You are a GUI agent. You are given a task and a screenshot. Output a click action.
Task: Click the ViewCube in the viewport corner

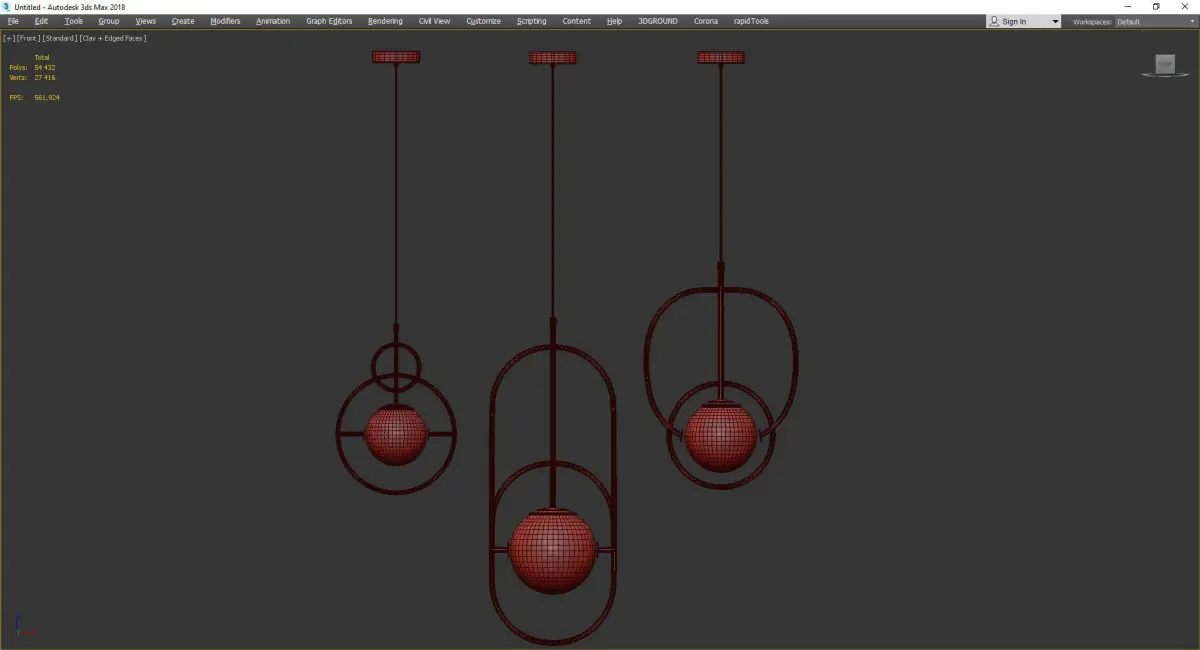click(1164, 65)
